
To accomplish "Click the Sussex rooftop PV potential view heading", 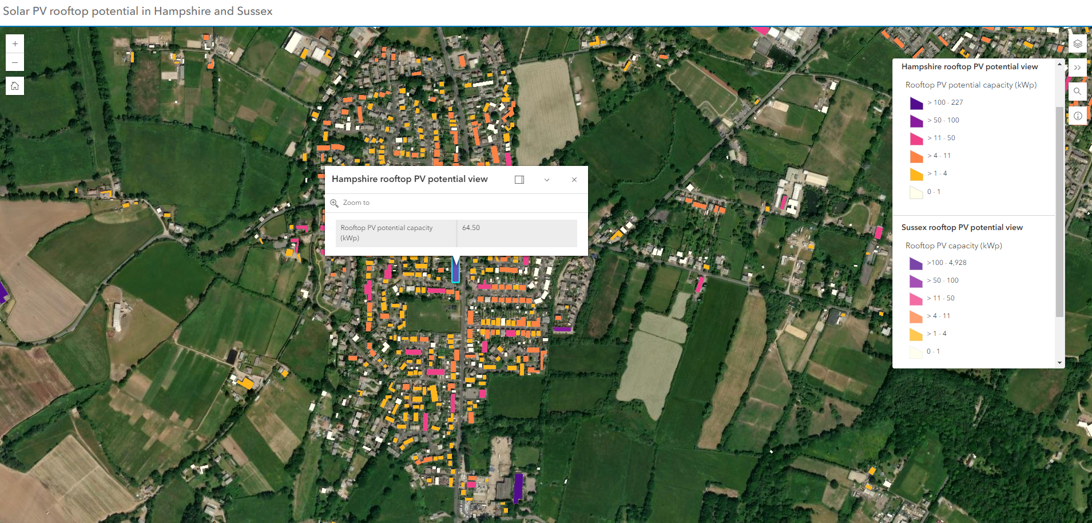I will [x=961, y=227].
